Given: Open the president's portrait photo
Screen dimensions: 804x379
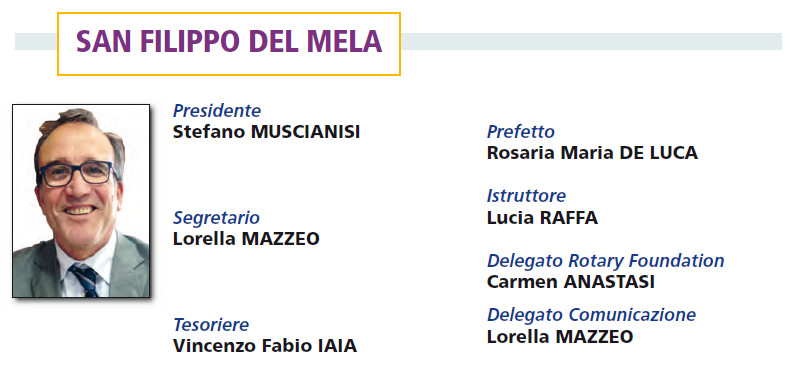Looking at the screenshot, I should tap(81, 201).
